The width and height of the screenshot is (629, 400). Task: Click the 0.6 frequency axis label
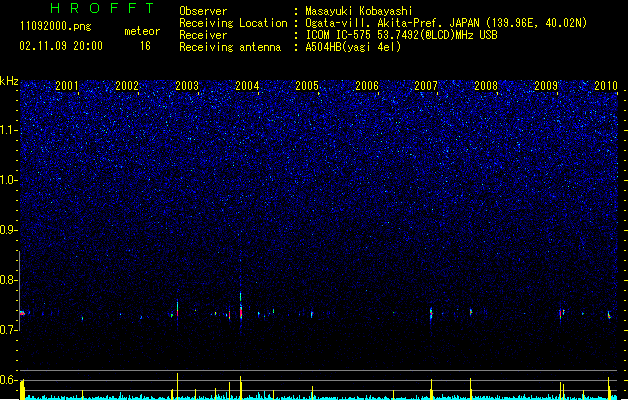coord(8,380)
